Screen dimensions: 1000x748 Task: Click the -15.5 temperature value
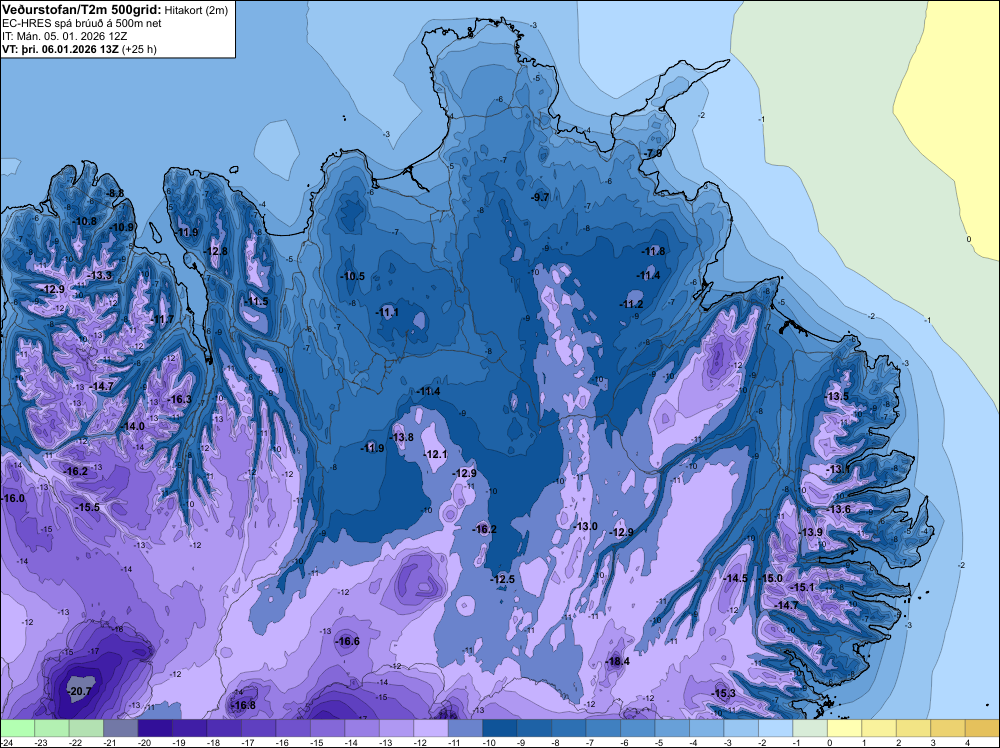[x=87, y=508]
